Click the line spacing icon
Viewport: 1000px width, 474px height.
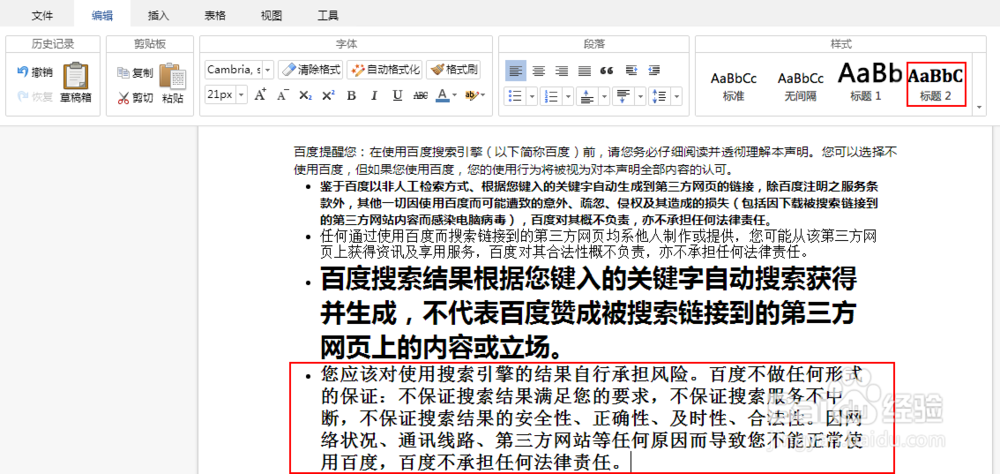659,96
